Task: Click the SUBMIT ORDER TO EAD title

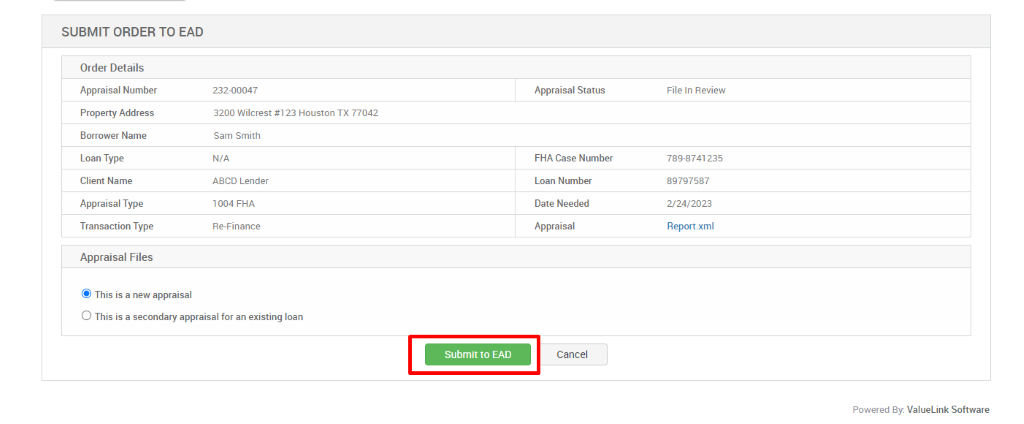Action: 132,31
